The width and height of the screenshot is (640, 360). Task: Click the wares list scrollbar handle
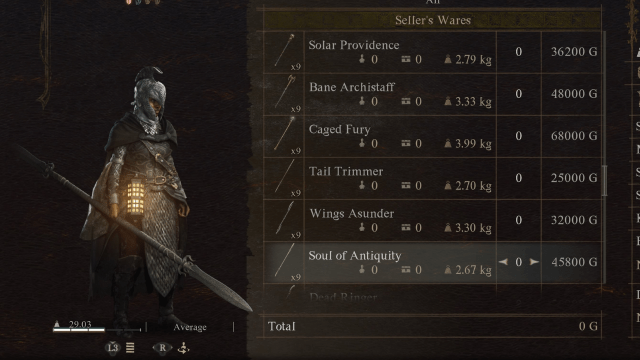coord(604,180)
